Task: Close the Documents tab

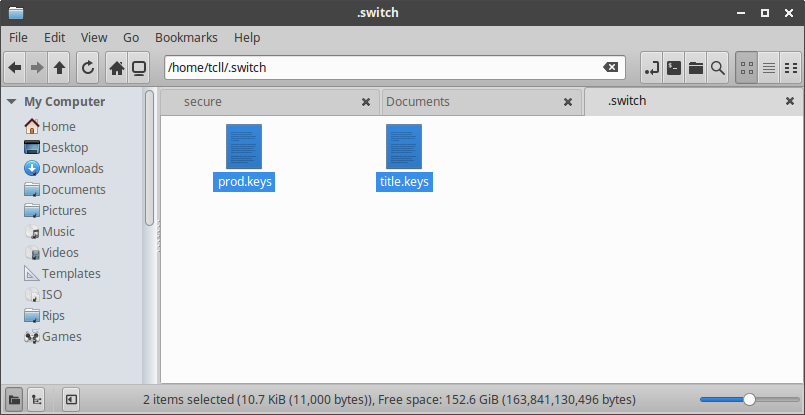Action: point(568,102)
